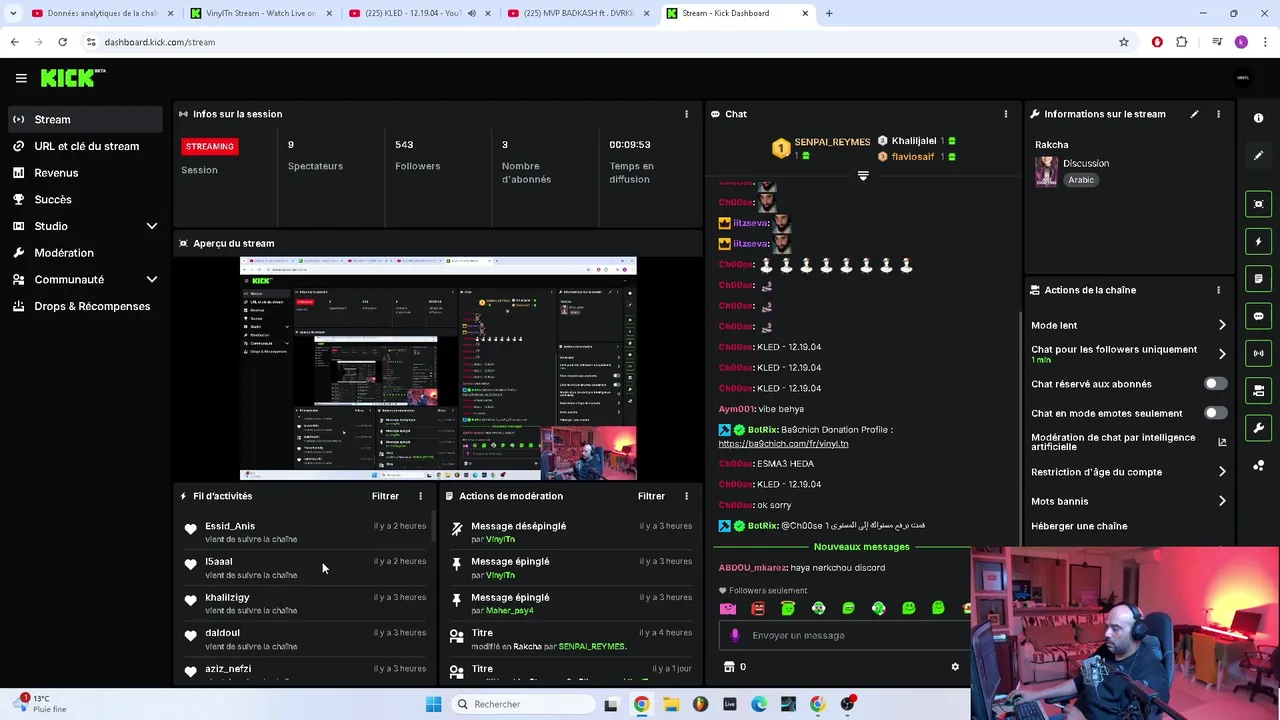Open Actions de la chaîne options menu

pyautogui.click(x=1218, y=290)
